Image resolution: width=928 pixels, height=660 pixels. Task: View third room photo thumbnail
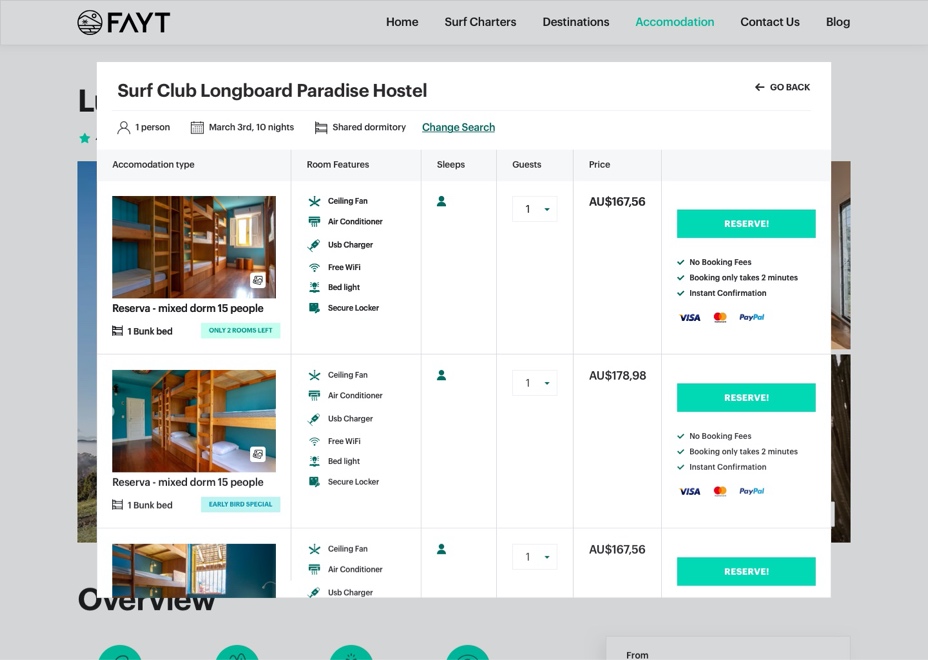click(x=194, y=571)
